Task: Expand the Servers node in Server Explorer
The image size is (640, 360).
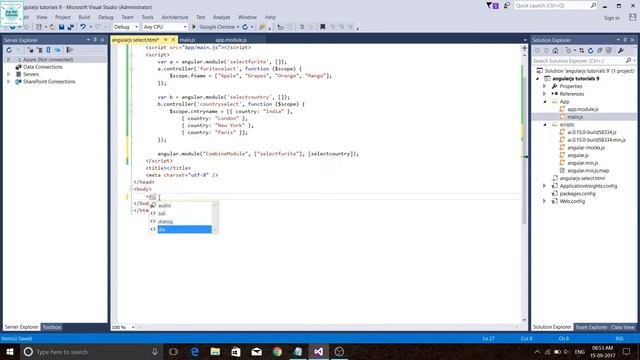Action: 9,74
